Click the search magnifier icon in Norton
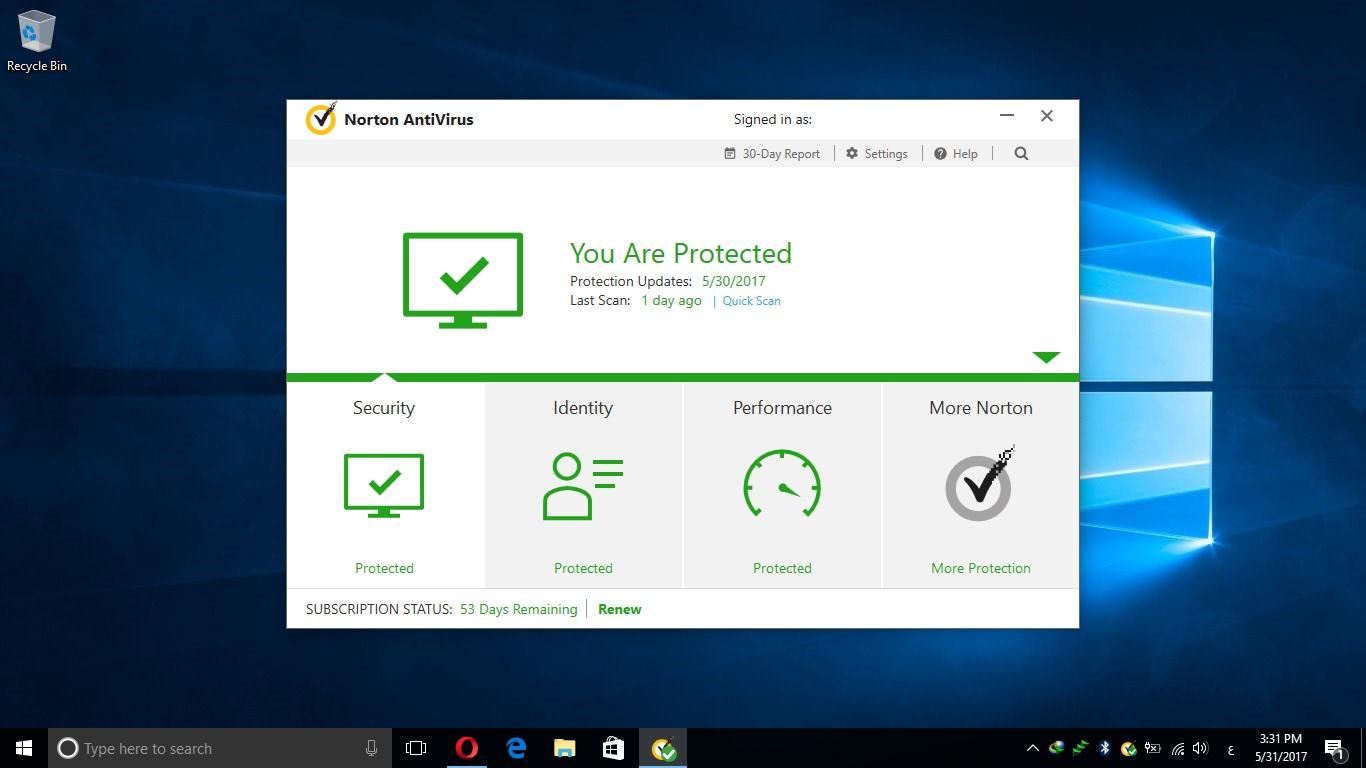Image resolution: width=1366 pixels, height=768 pixels. click(x=1021, y=154)
